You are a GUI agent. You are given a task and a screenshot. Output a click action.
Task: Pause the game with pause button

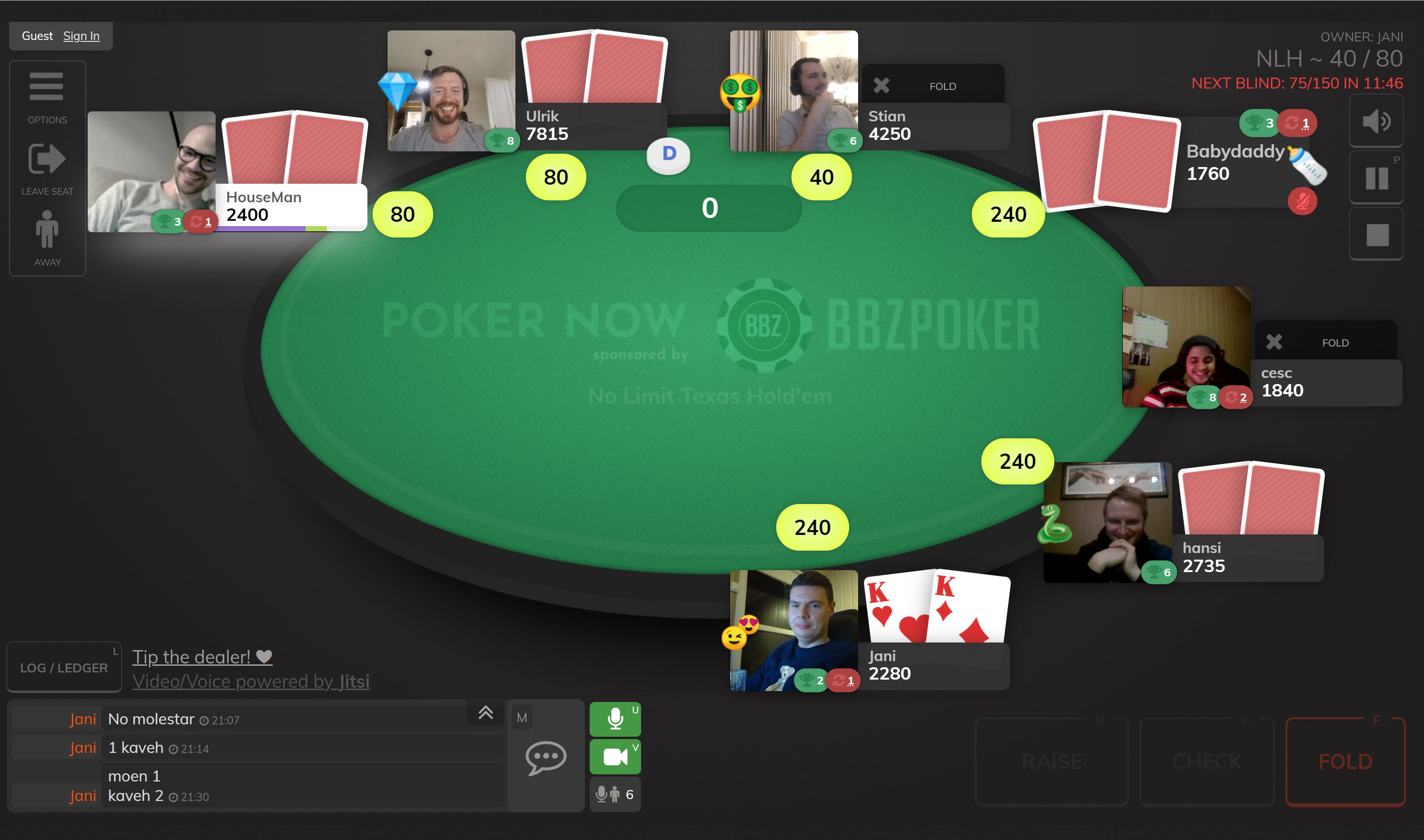click(1376, 178)
